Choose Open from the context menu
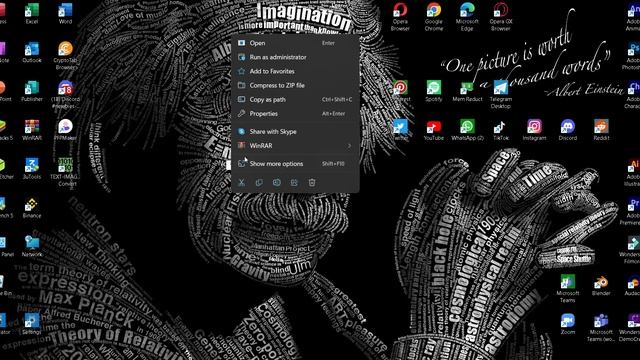 pos(295,43)
